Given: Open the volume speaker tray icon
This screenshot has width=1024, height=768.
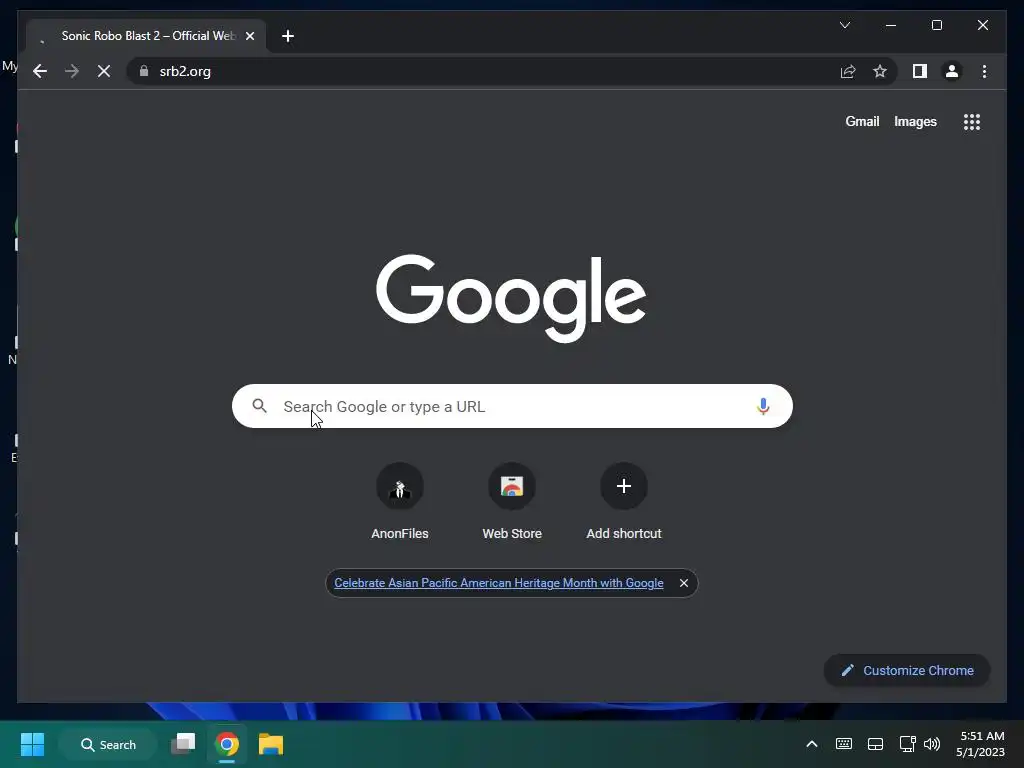Looking at the screenshot, I should coord(932,744).
